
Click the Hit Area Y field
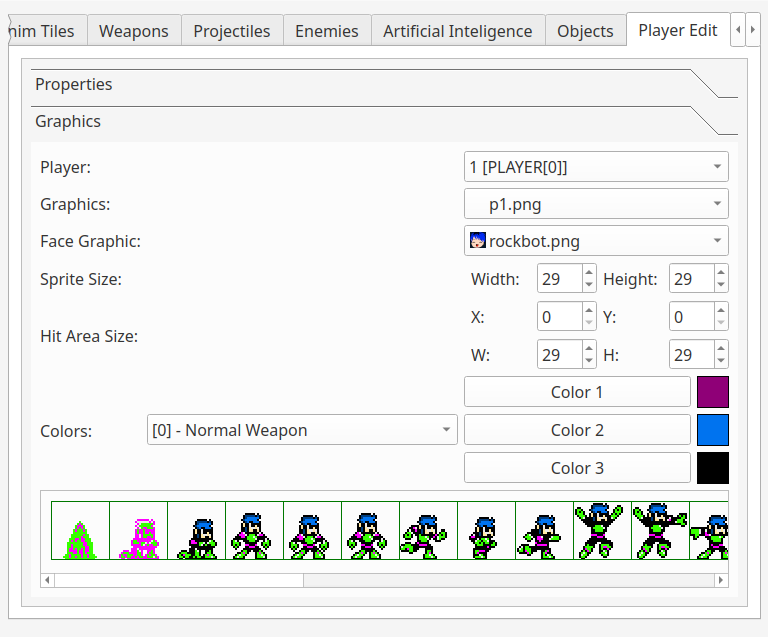pos(692,317)
